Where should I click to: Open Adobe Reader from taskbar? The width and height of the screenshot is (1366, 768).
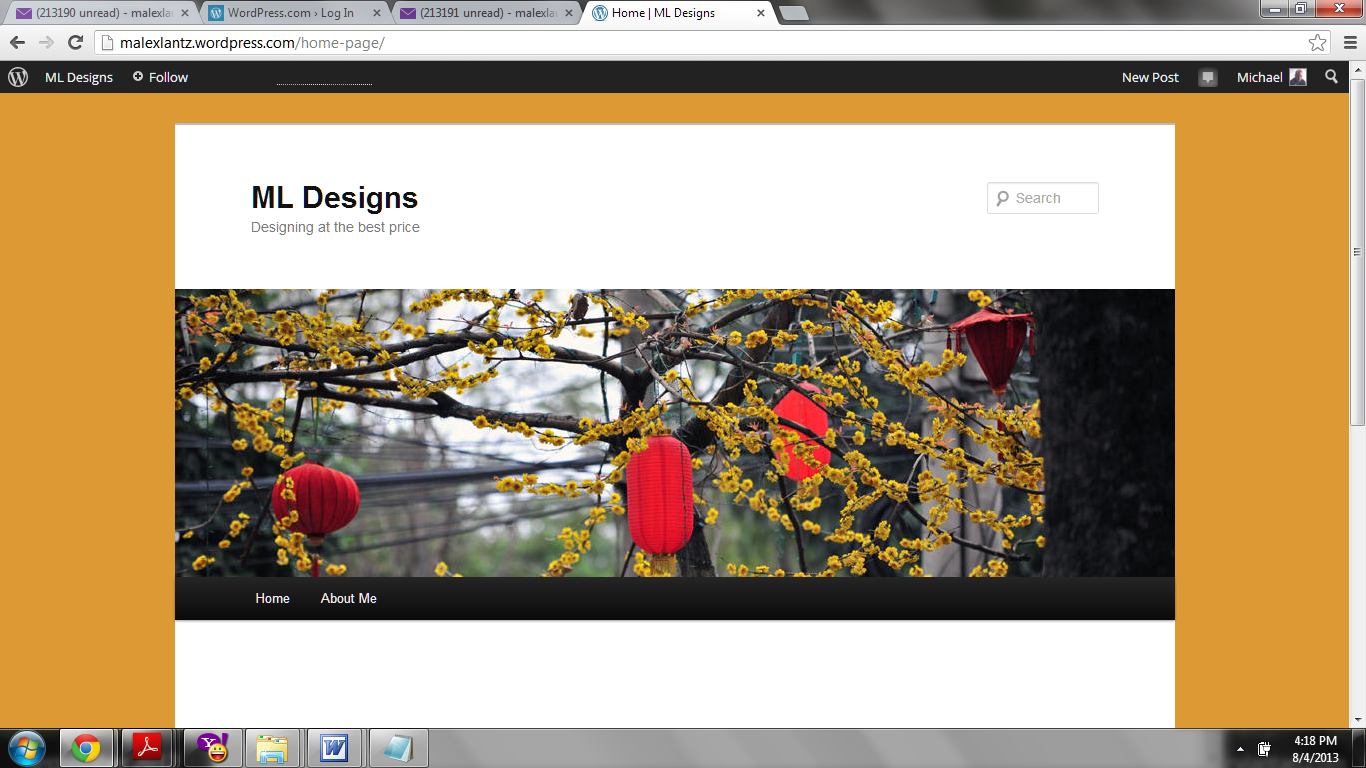(148, 748)
